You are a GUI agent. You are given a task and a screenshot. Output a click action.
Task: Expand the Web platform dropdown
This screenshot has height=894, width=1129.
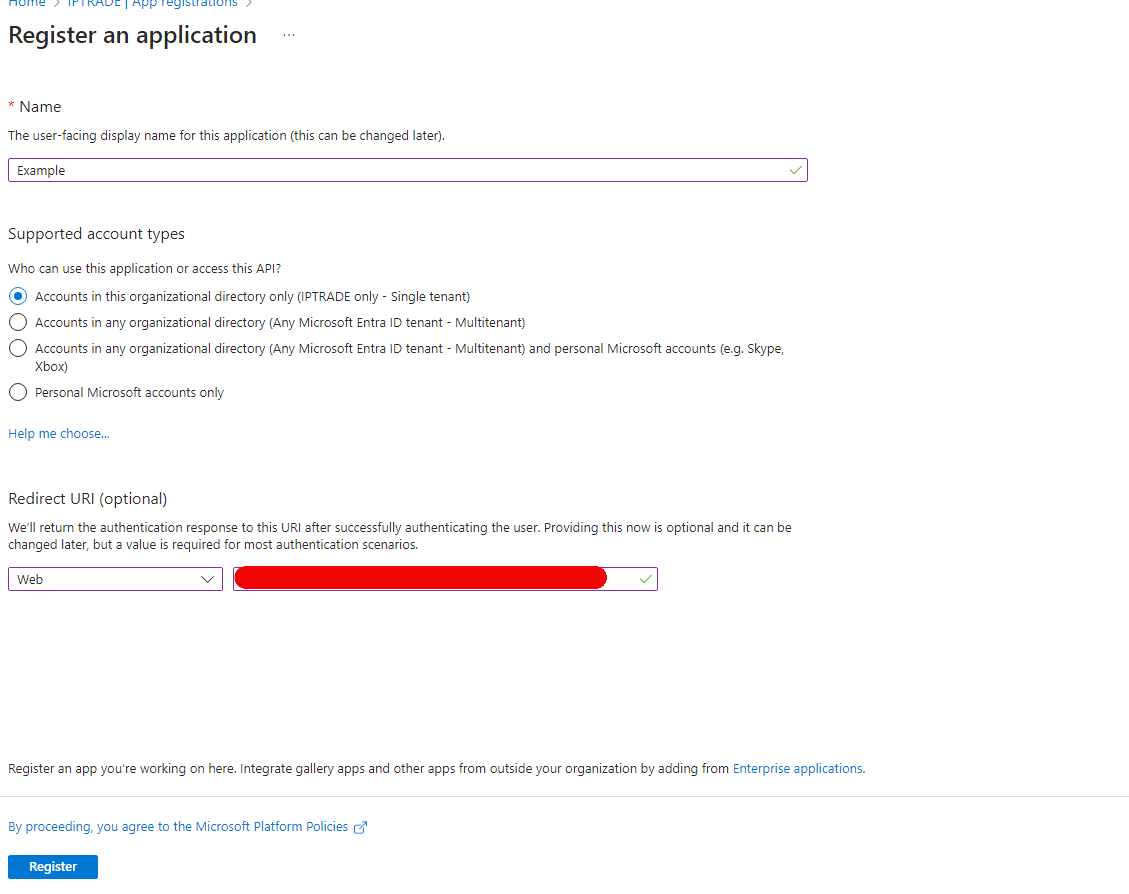point(115,579)
